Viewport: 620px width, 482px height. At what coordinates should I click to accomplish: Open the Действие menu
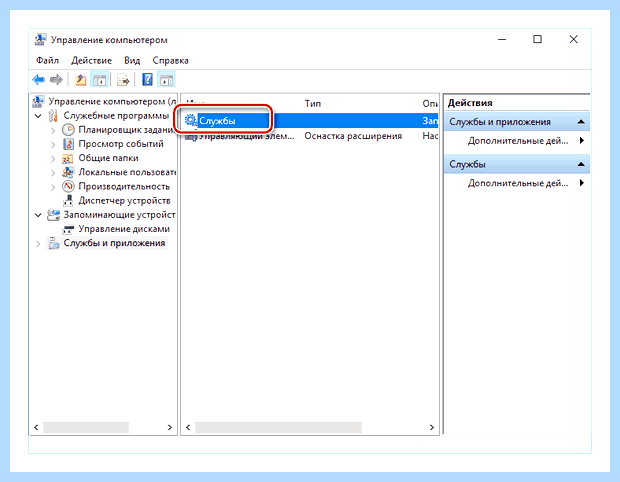(x=91, y=60)
